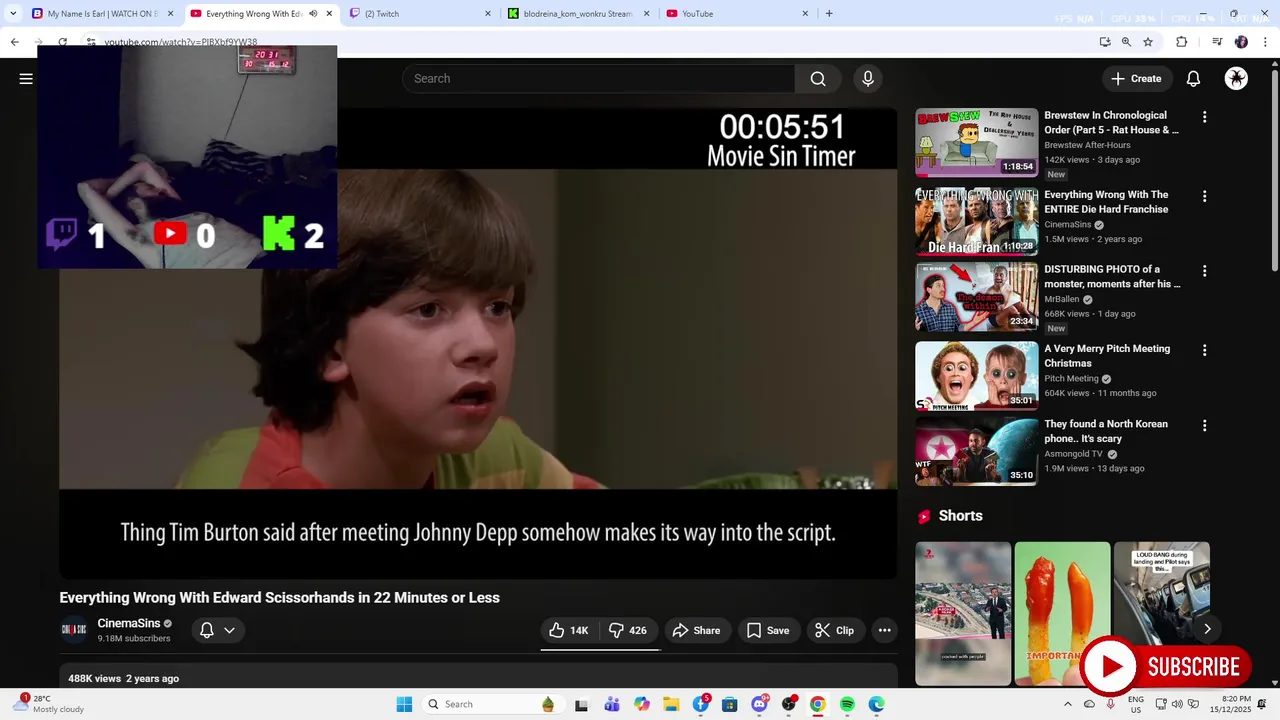Open options for MrBallen video

(x=1204, y=271)
